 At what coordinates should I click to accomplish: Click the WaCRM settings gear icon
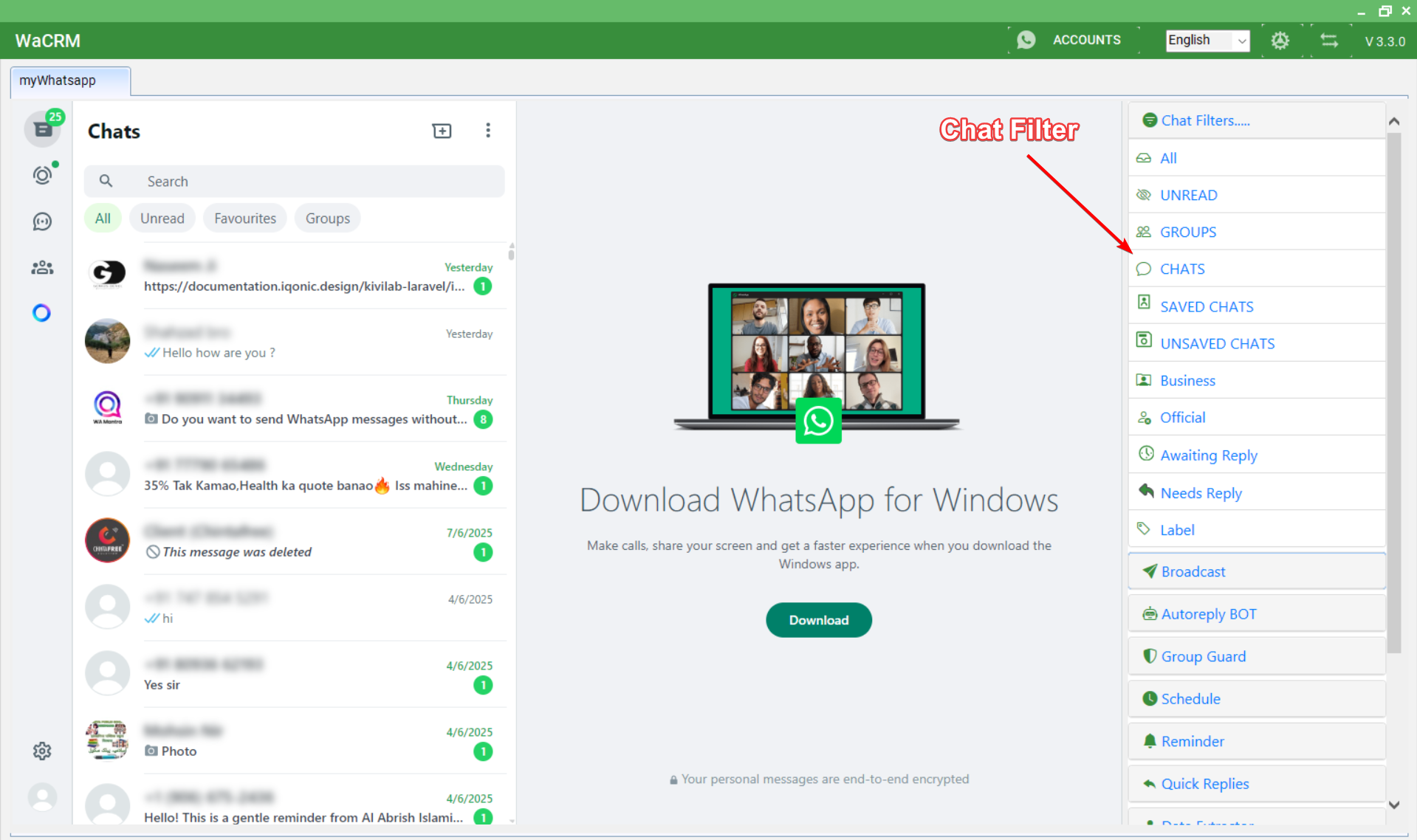(x=1280, y=41)
